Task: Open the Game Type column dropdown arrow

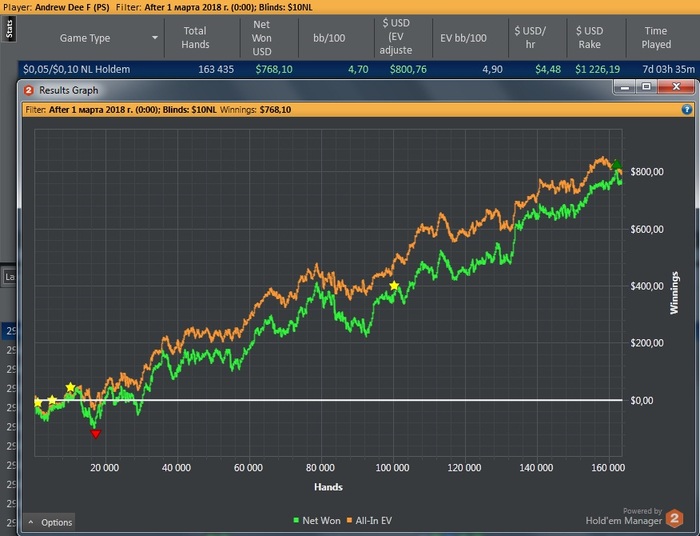Action: click(154, 38)
